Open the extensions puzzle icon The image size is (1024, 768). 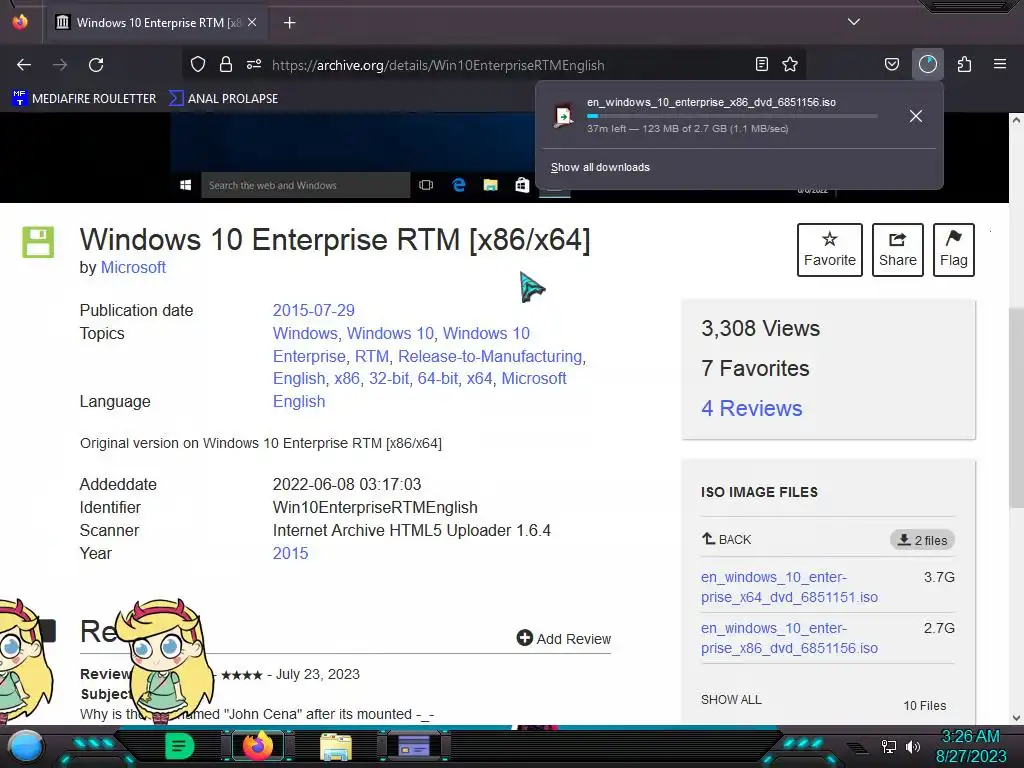coord(965,64)
